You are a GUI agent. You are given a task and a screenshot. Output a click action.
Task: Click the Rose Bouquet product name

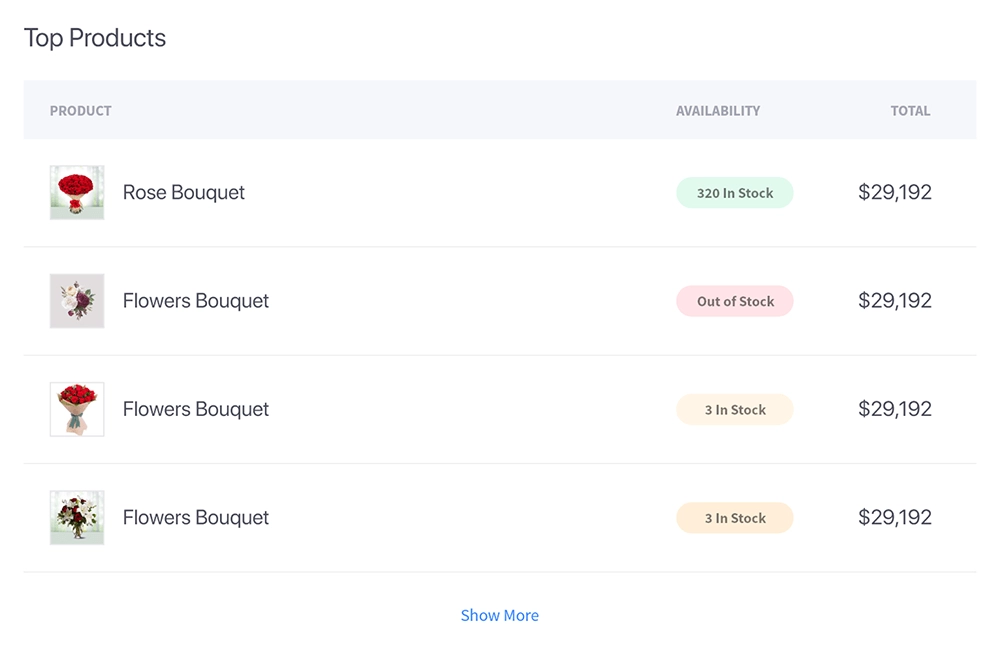[x=184, y=192]
